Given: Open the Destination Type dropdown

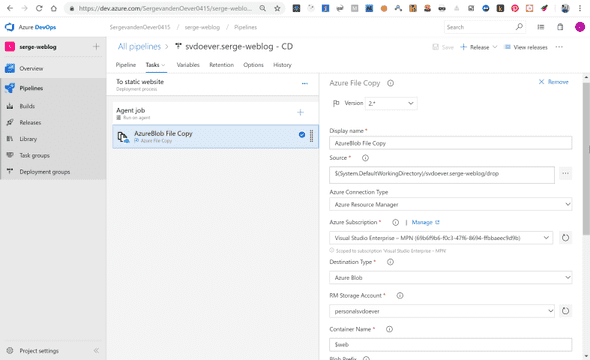Looking at the screenshot, I should pyautogui.click(x=451, y=278).
